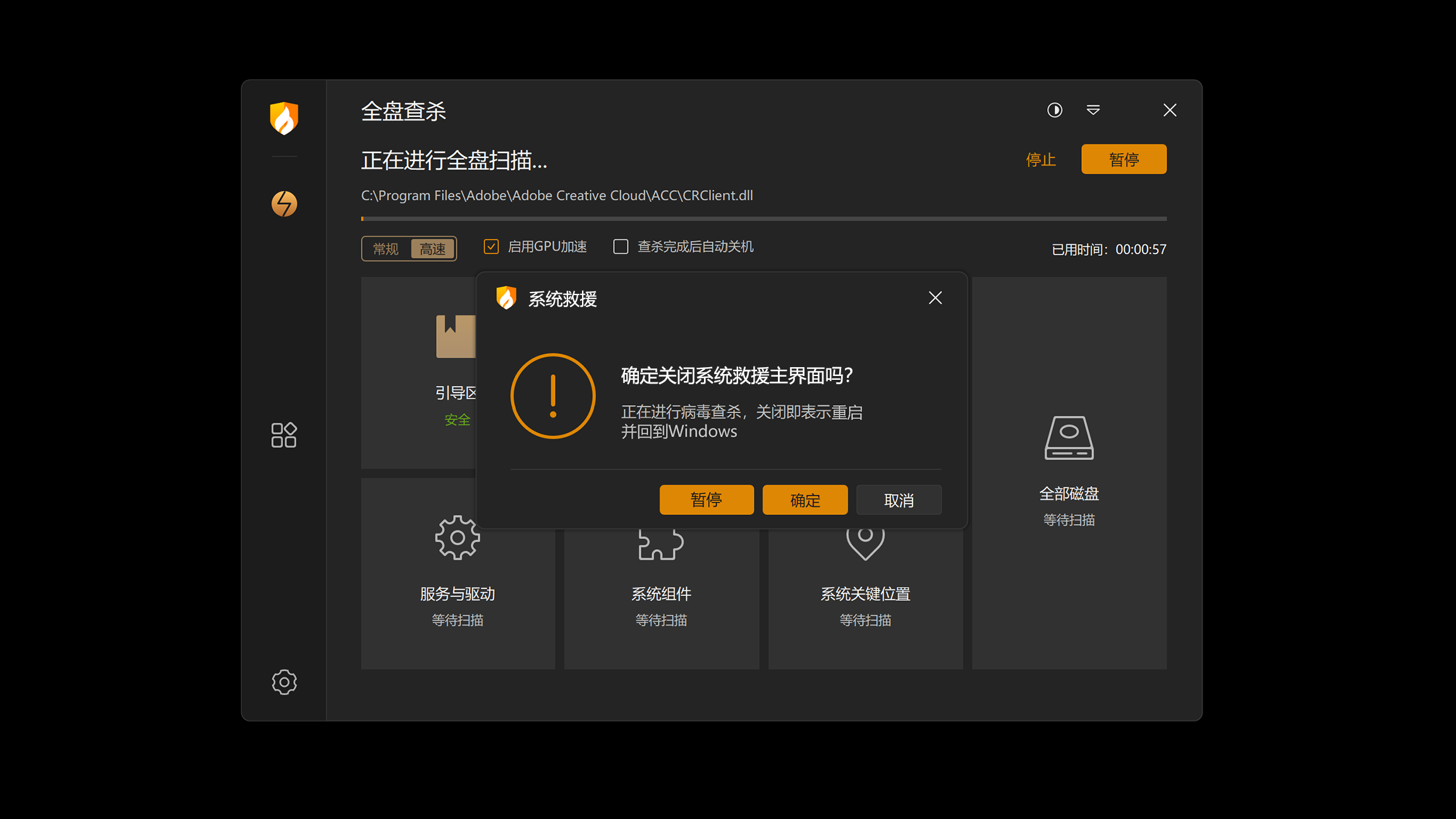Open the lightning bolt scan section
1456x819 pixels.
click(x=284, y=203)
